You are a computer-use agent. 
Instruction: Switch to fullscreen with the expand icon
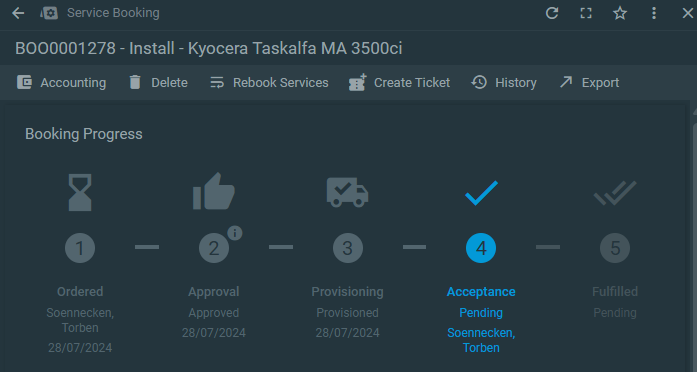[586, 13]
